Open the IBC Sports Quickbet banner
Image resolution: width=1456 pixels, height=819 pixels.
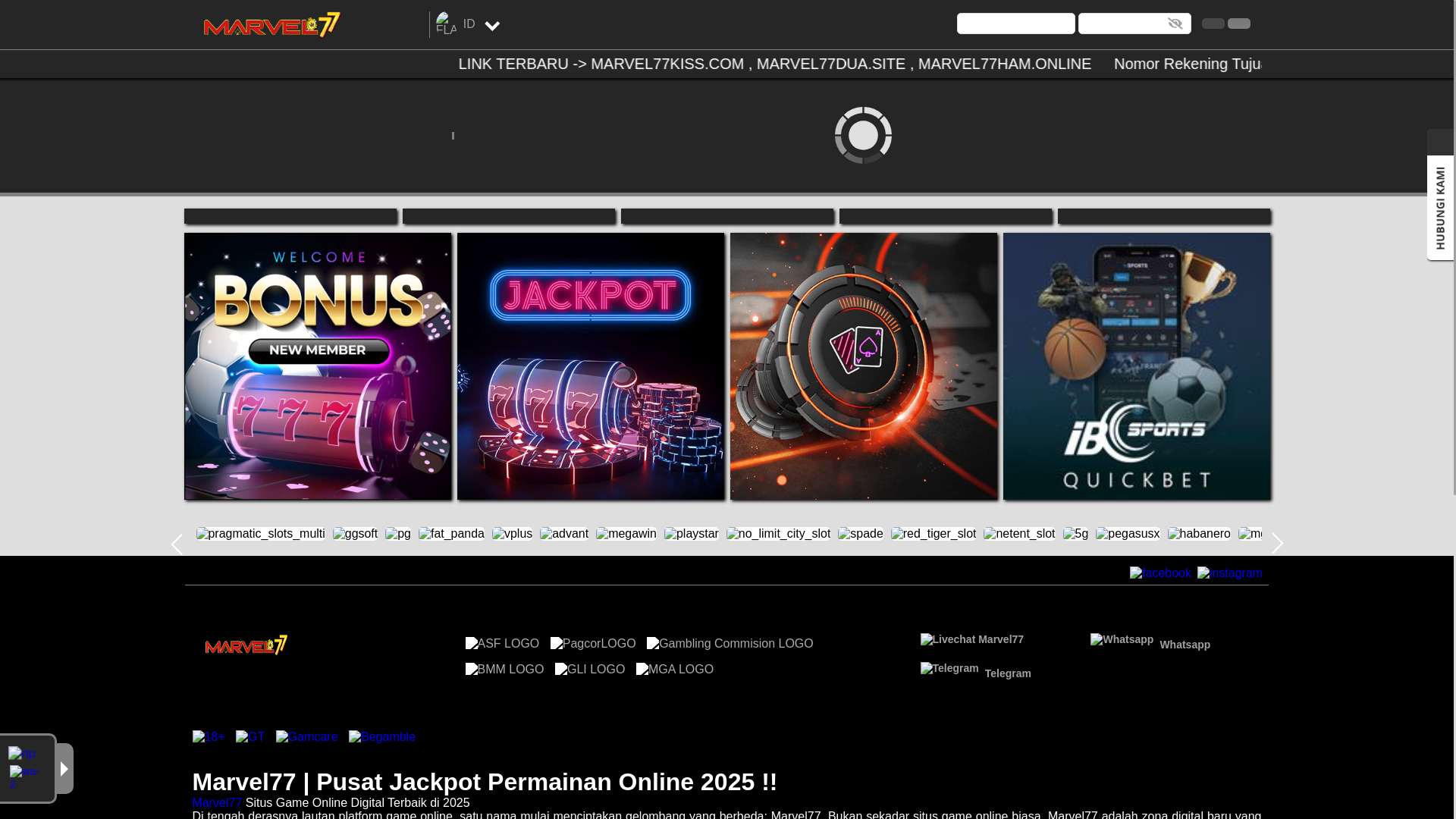[x=1137, y=366]
